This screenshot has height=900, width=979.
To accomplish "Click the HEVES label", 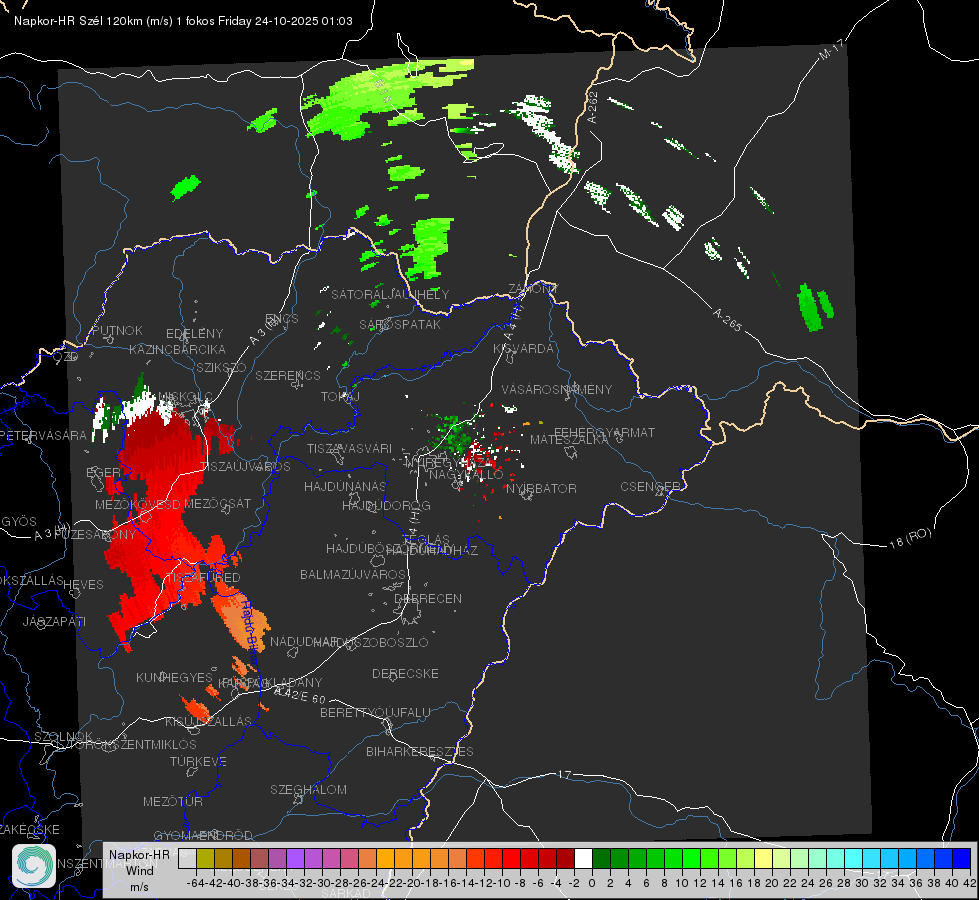I will tap(84, 585).
